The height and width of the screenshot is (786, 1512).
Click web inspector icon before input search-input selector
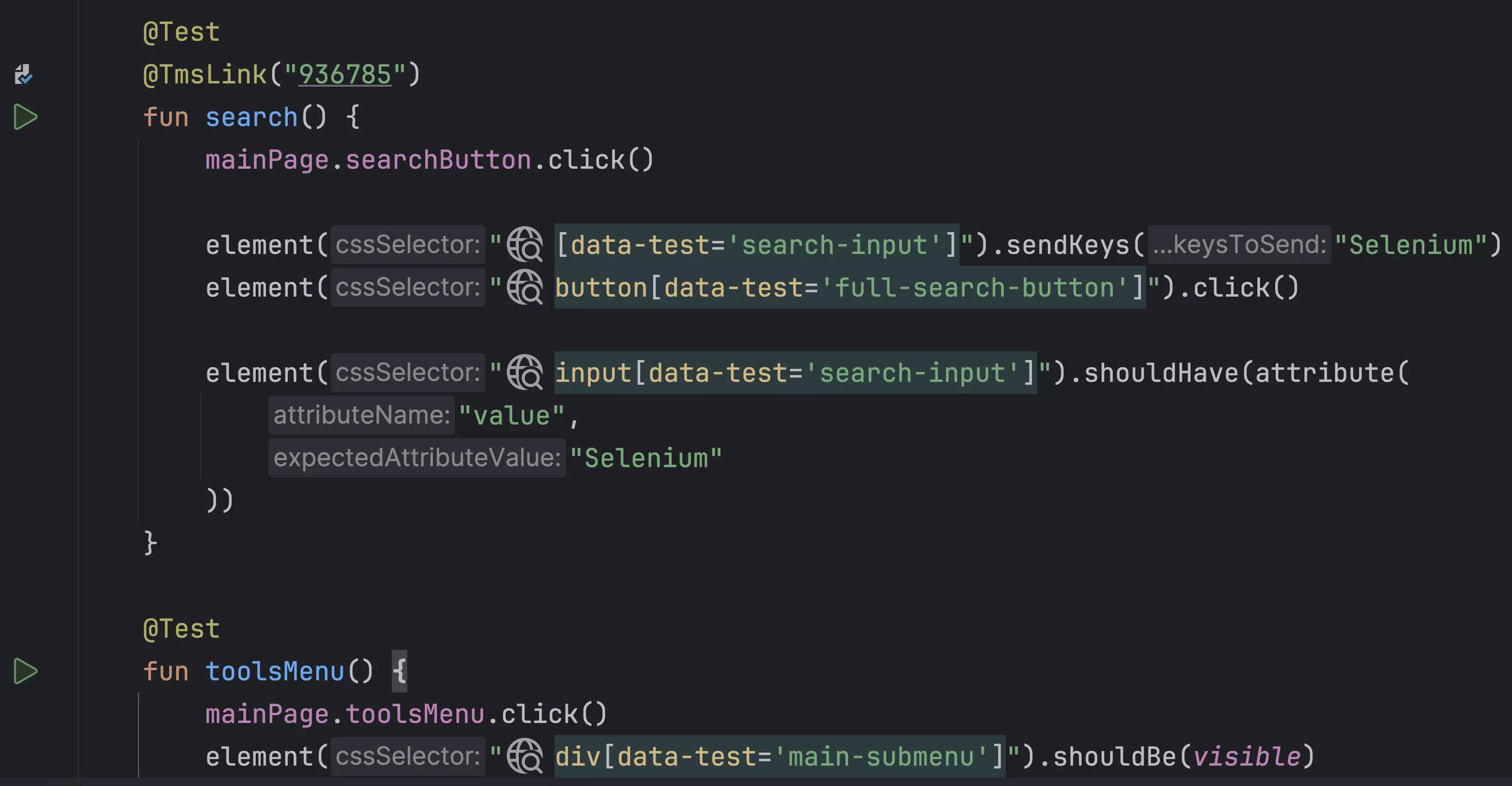coord(525,372)
